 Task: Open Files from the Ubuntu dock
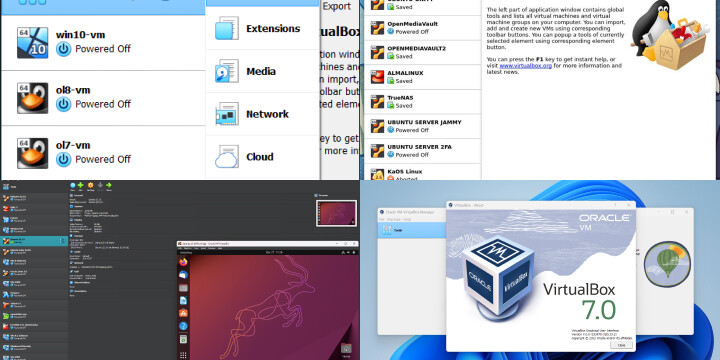pyautogui.click(x=183, y=288)
